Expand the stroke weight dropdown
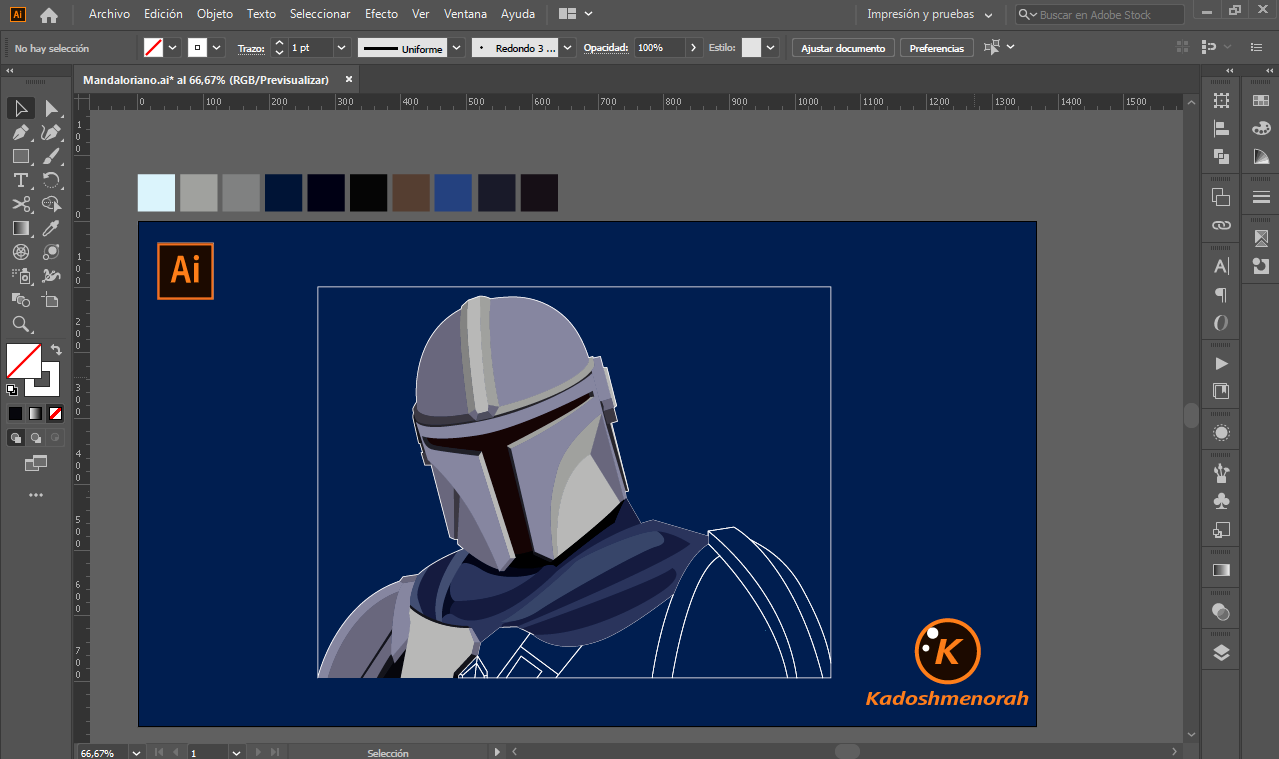1279x759 pixels. pos(342,47)
